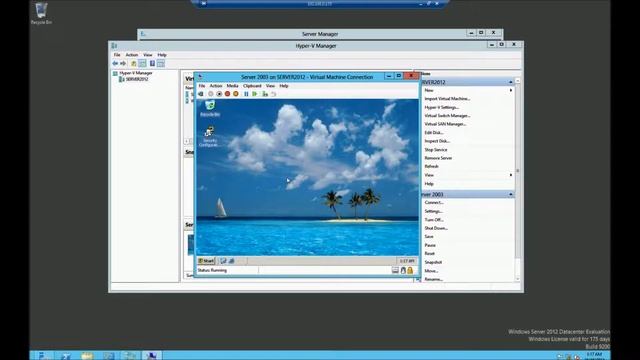Click the host taskbar clock
Screen dimensions: 640x360
pos(594,356)
